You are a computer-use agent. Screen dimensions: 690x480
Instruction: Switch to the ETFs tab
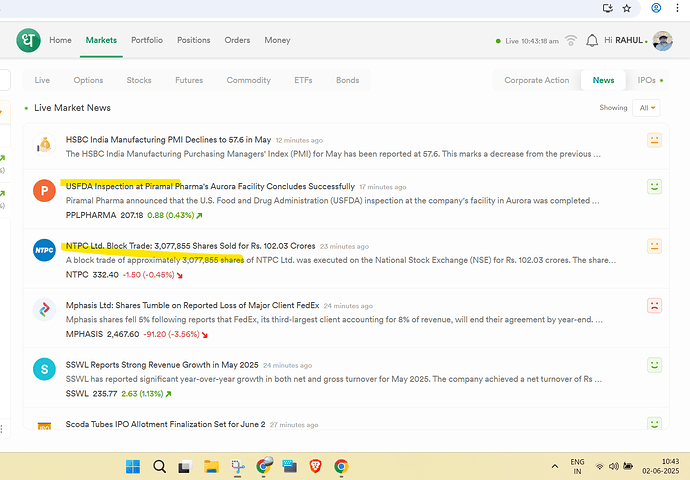[303, 80]
